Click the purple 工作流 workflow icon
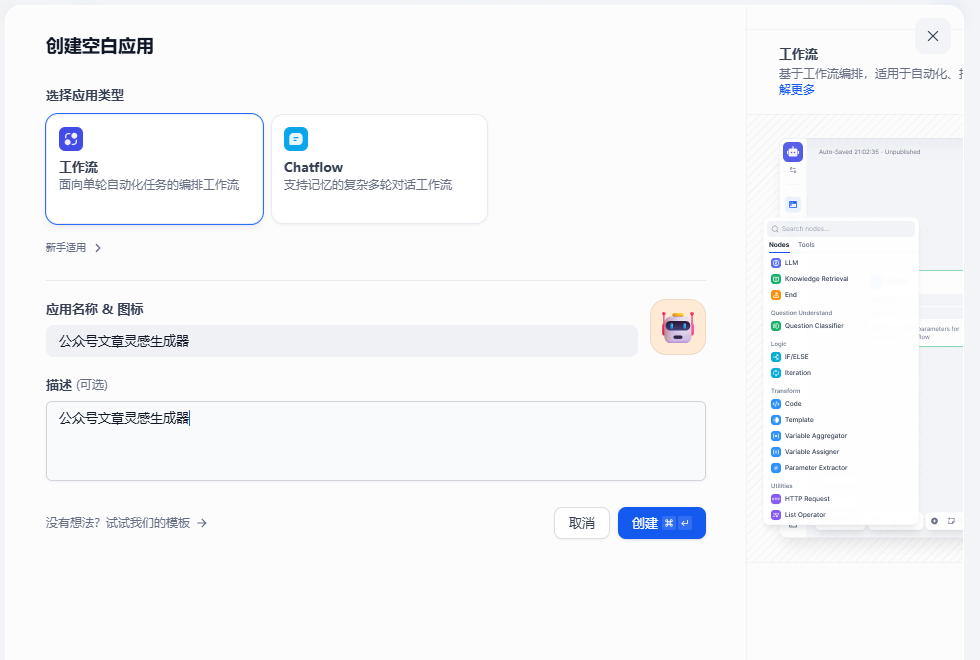The image size is (980, 660). pos(71,139)
